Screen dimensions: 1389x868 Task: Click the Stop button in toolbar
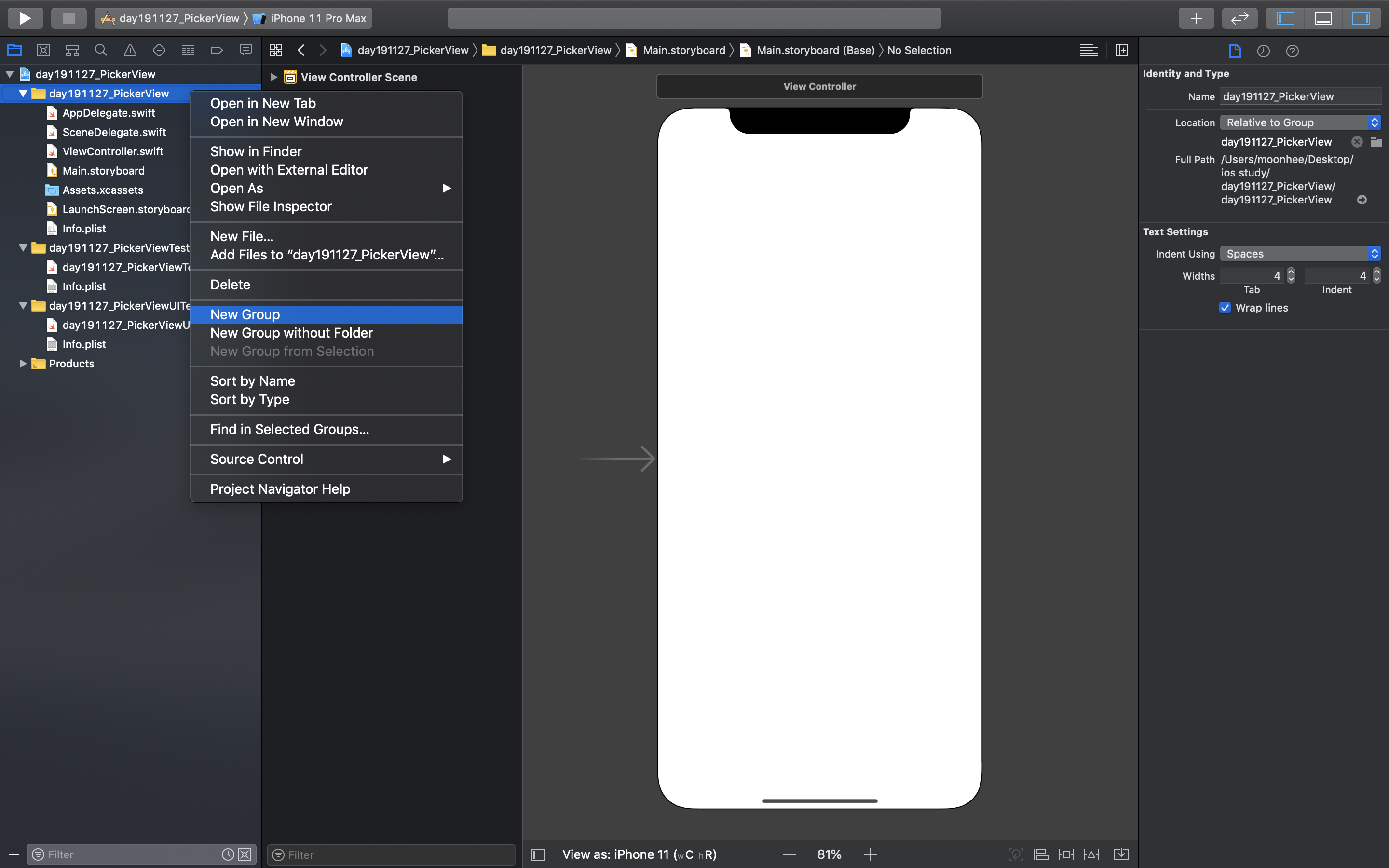click(69, 18)
